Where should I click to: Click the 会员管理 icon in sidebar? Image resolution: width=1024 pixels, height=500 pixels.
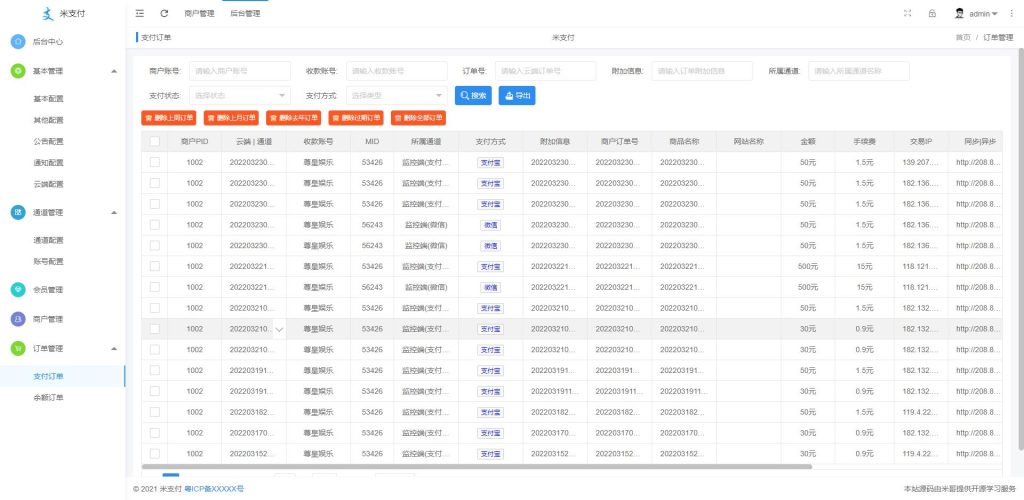pyautogui.click(x=18, y=289)
